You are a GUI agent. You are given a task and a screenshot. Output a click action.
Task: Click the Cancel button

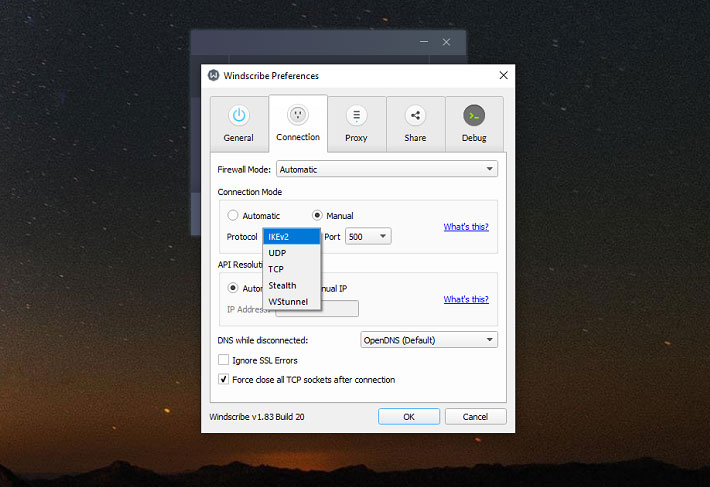click(475, 416)
